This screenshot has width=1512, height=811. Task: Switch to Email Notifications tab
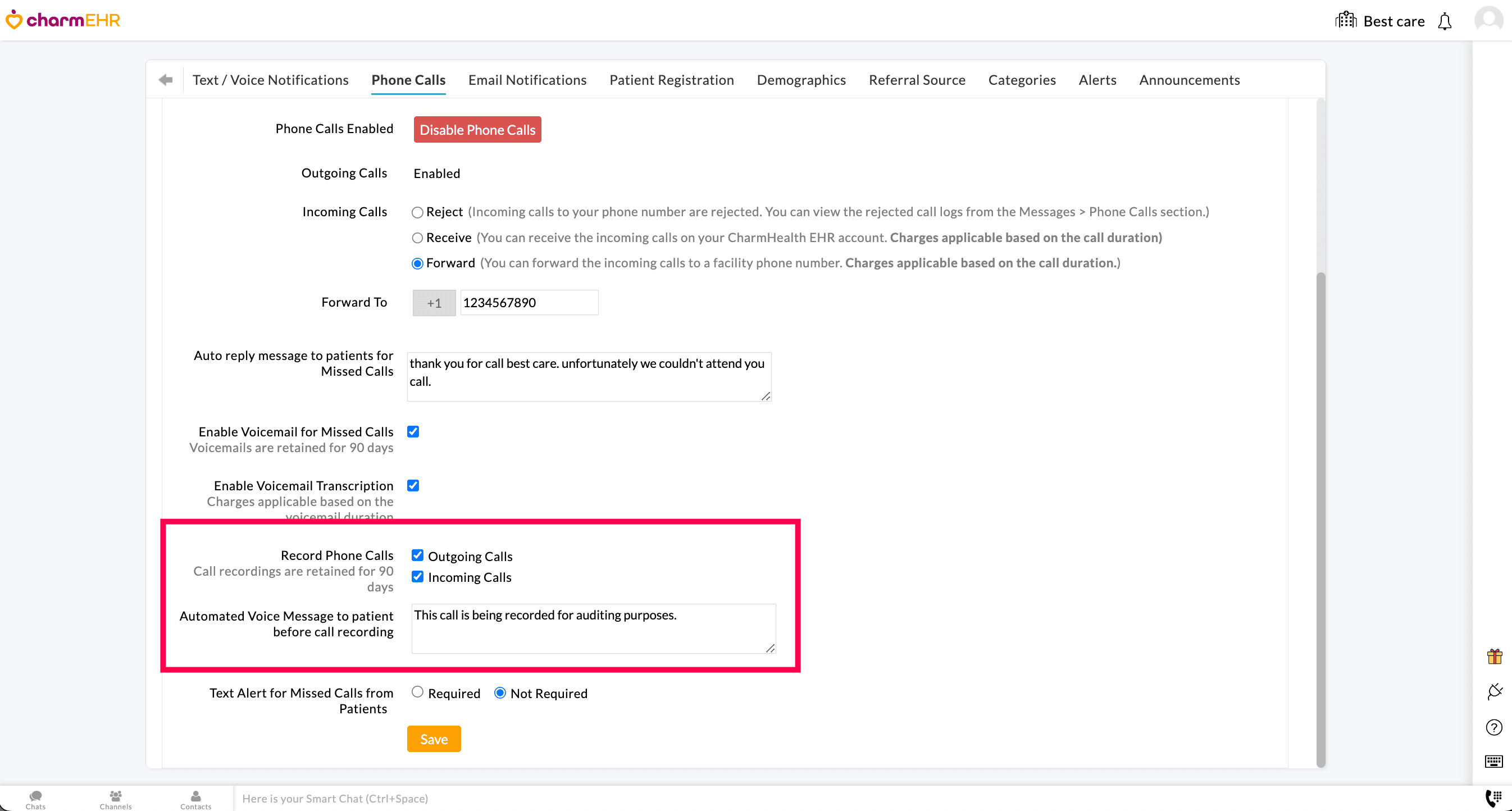[x=527, y=80]
